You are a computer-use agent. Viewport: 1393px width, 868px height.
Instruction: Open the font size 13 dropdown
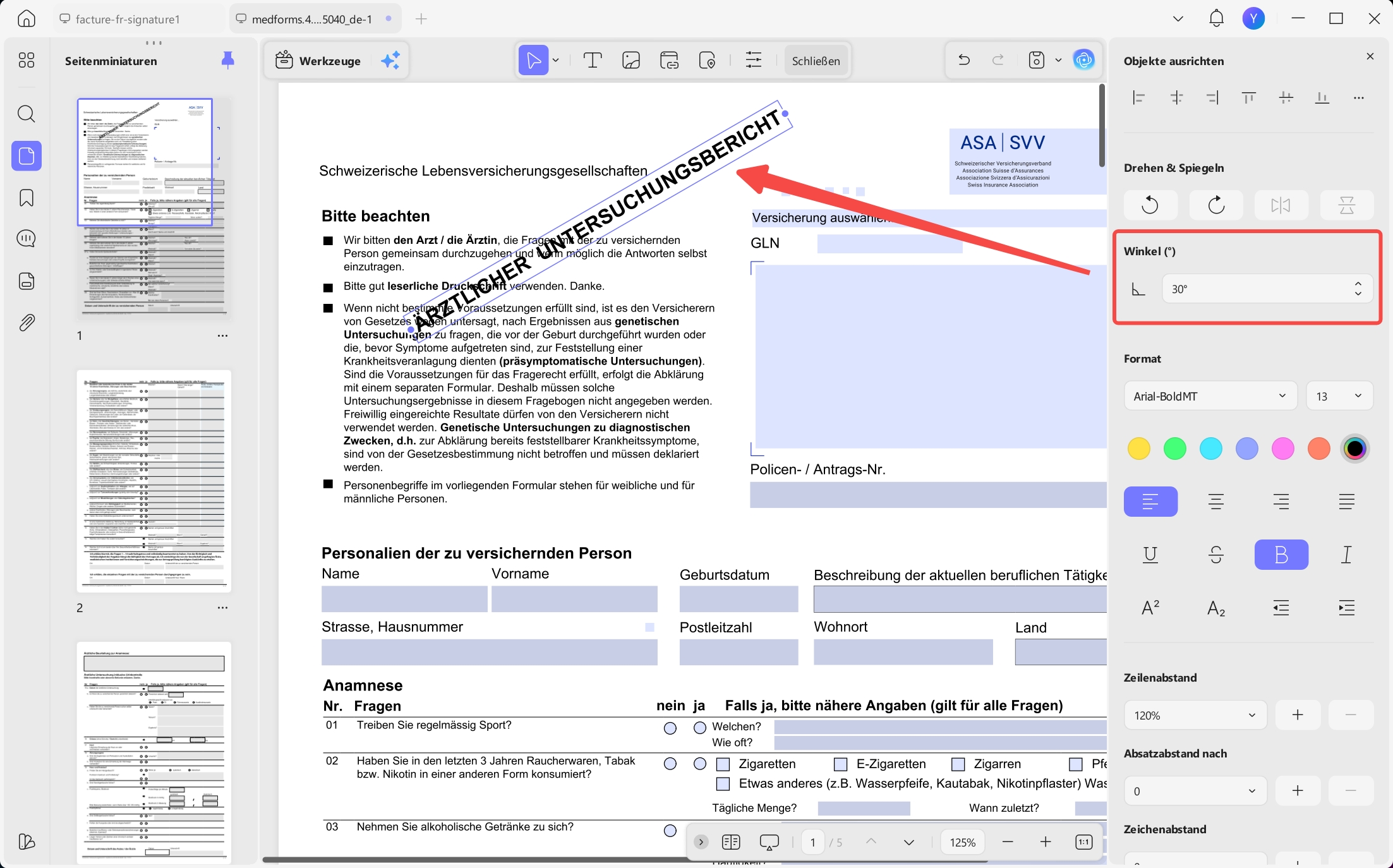(x=1339, y=396)
